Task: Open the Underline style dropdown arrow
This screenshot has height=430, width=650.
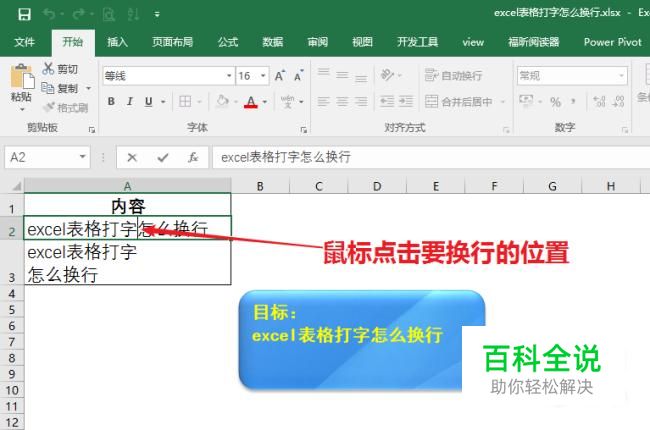Action: pyautogui.click(x=163, y=102)
